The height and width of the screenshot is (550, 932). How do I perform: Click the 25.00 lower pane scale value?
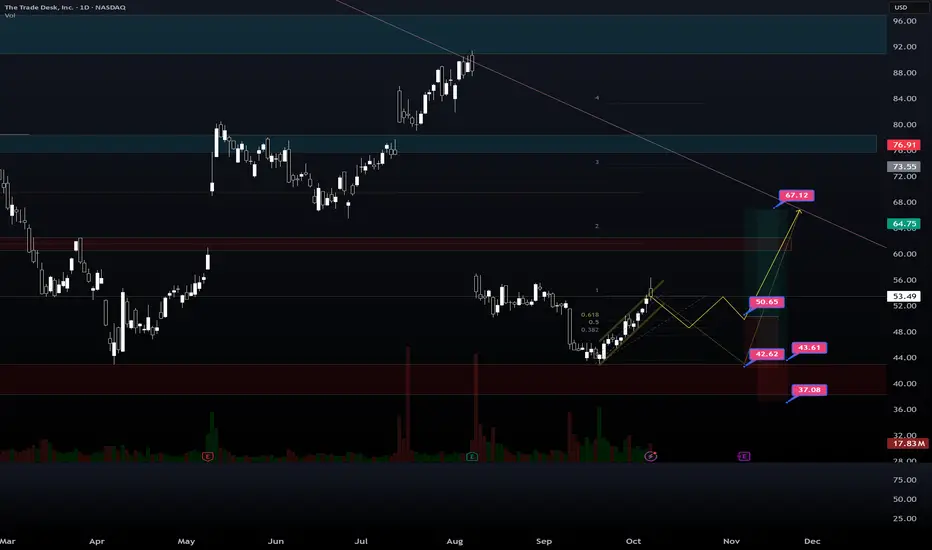pyautogui.click(x=904, y=518)
